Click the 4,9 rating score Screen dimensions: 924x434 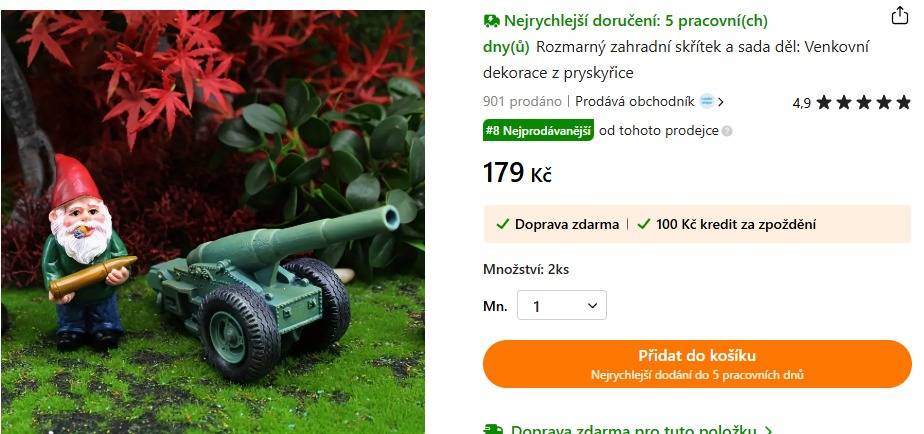pos(801,103)
